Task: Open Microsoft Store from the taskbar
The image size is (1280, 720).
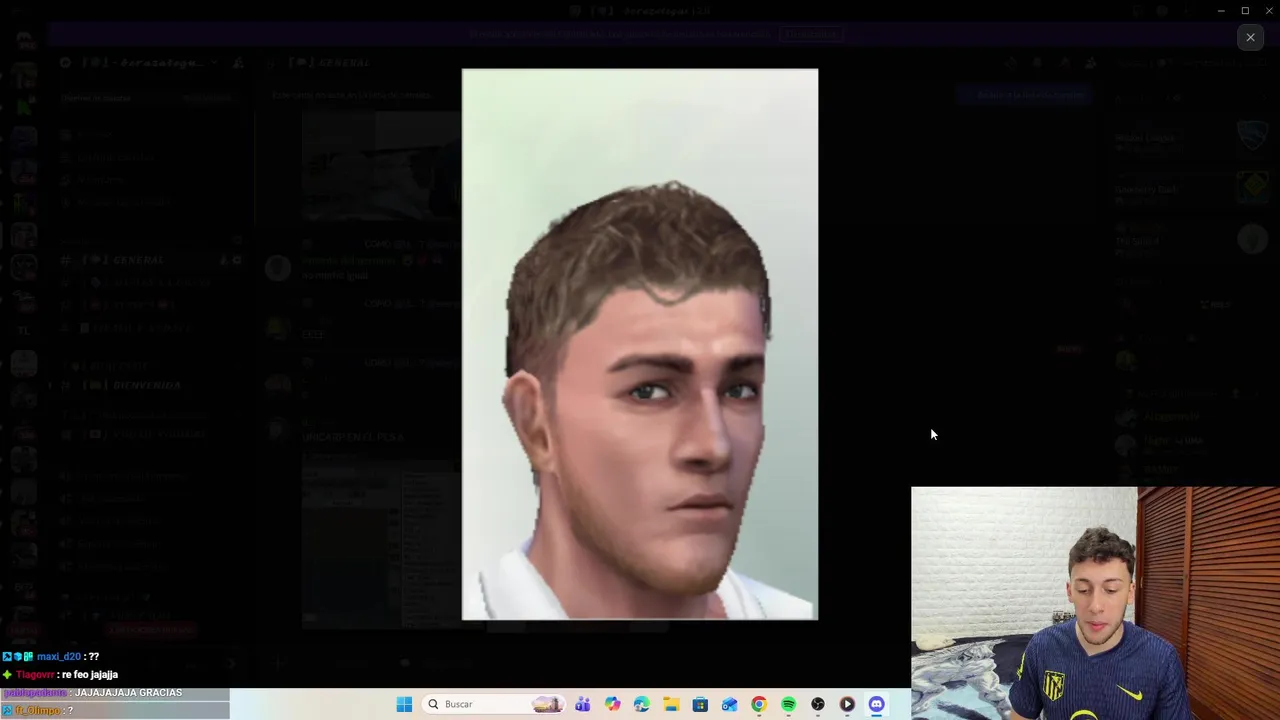Action: 700,704
